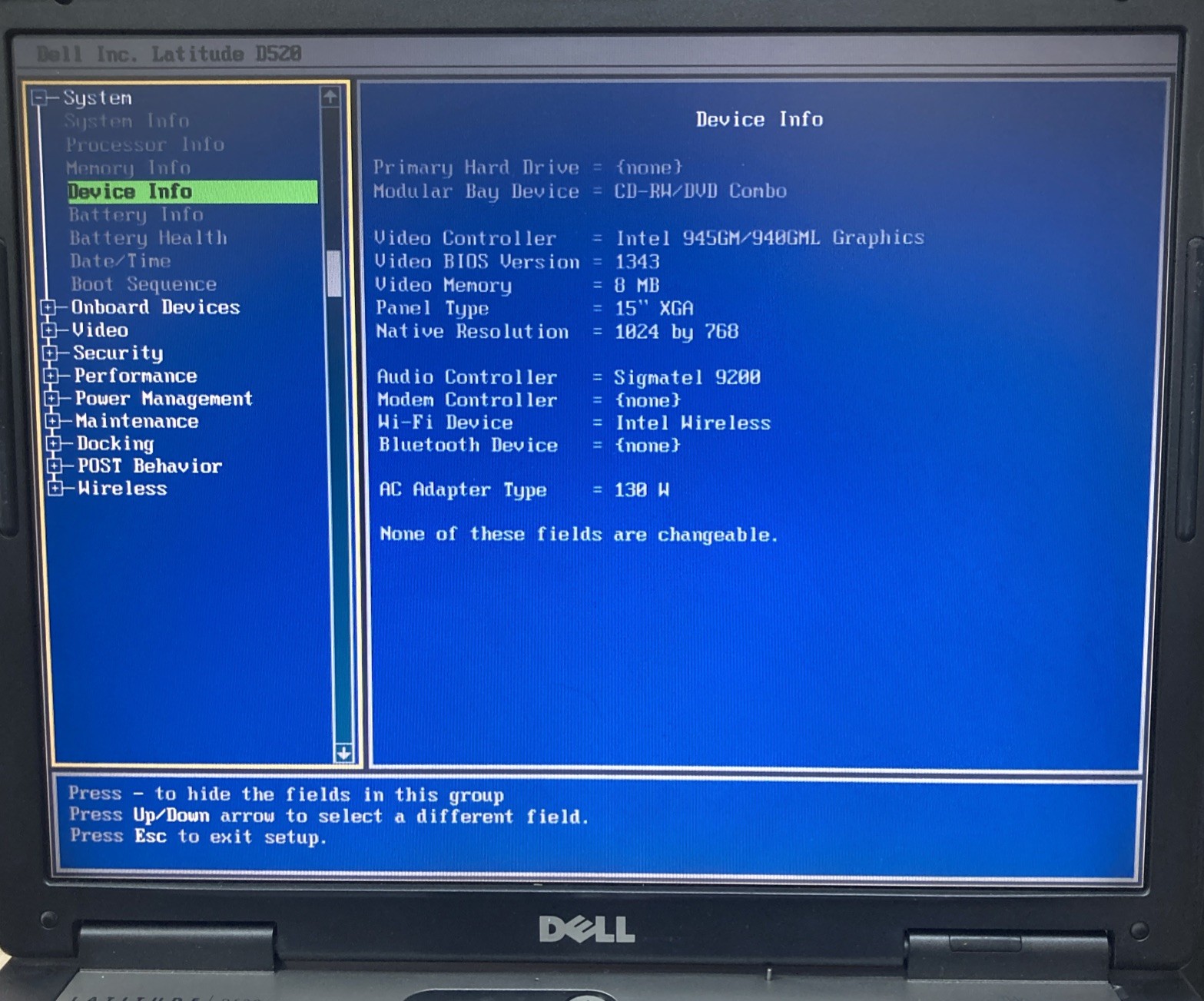Click the Bluetooth Device {none} value
The width and height of the screenshot is (1204, 1001).
click(648, 446)
